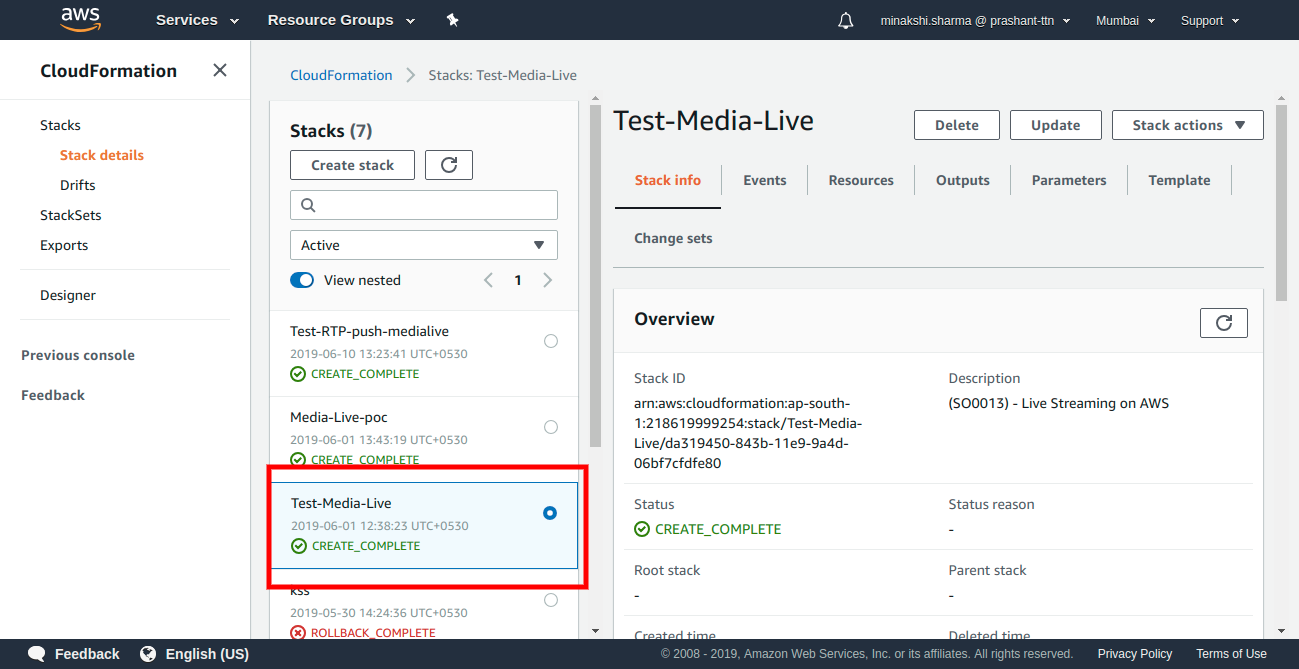Screen dimensions: 1299x669
Task: Open the Resource Groups dropdown
Action: point(341,20)
